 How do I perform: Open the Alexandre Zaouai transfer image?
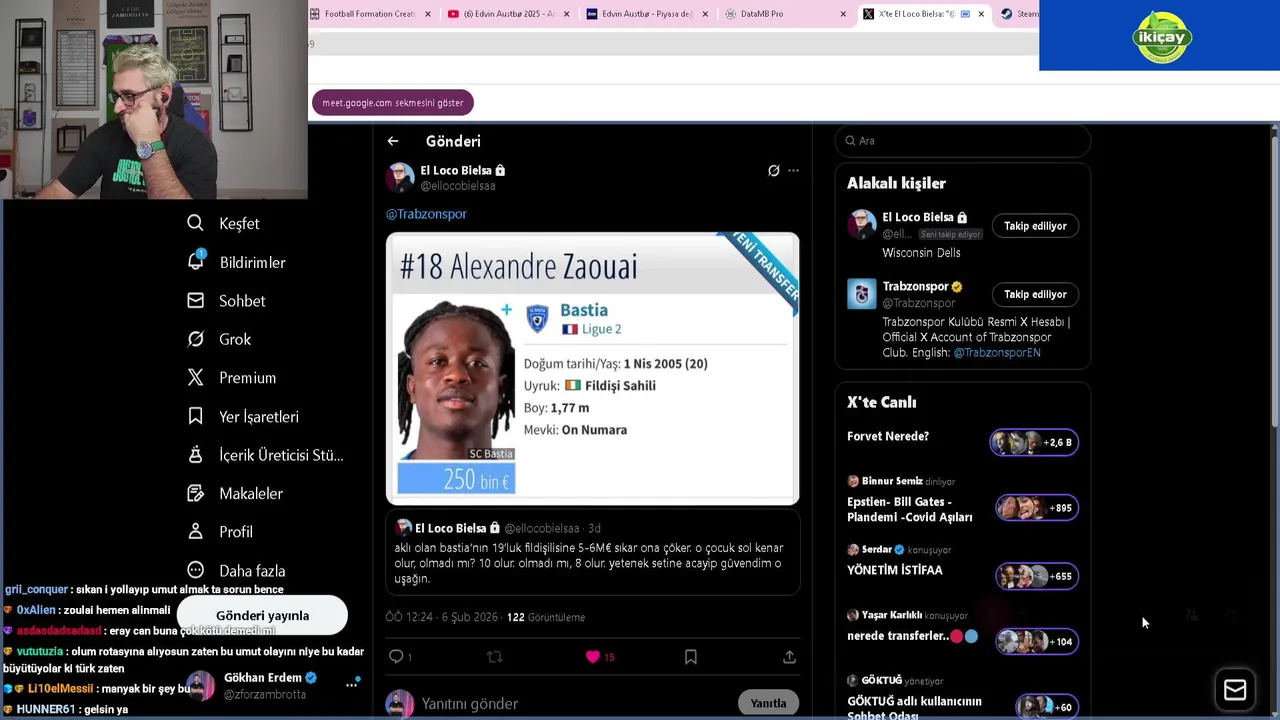pos(592,369)
